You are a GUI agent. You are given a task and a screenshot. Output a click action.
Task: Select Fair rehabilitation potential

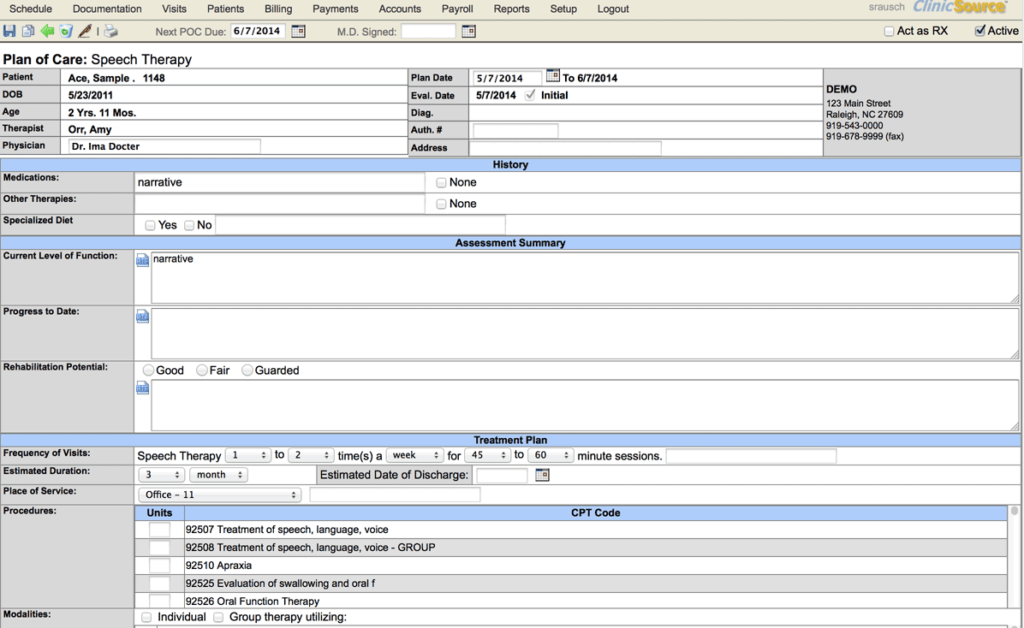tap(202, 370)
